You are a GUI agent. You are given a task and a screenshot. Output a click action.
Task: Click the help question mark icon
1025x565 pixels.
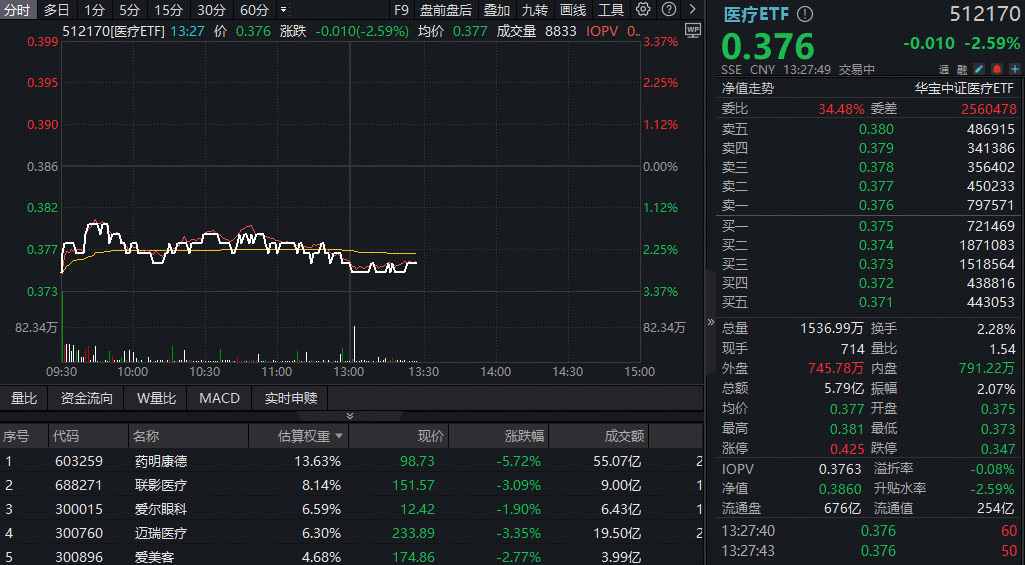[x=667, y=10]
